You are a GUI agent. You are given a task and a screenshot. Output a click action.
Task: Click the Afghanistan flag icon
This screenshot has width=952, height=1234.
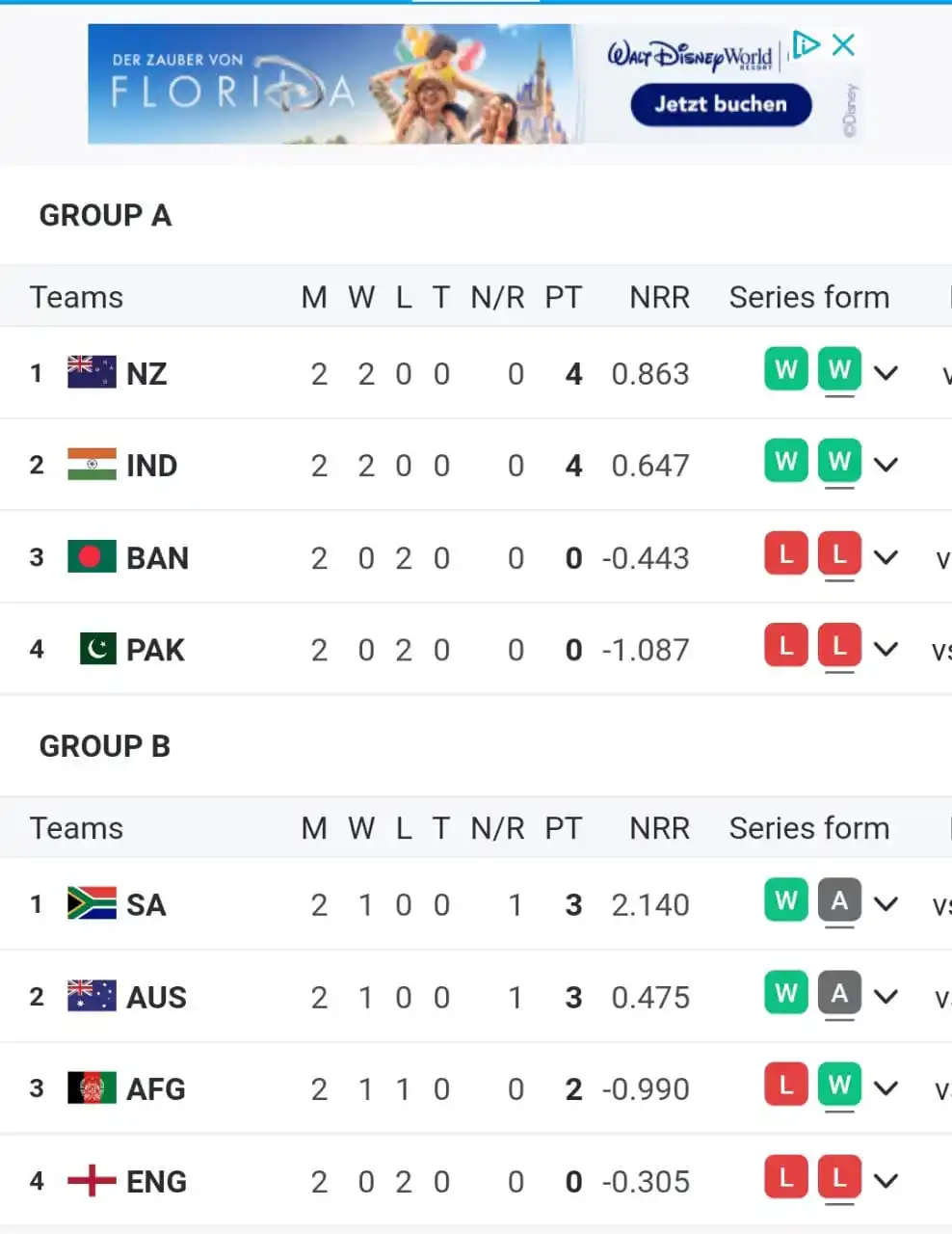coord(92,1088)
